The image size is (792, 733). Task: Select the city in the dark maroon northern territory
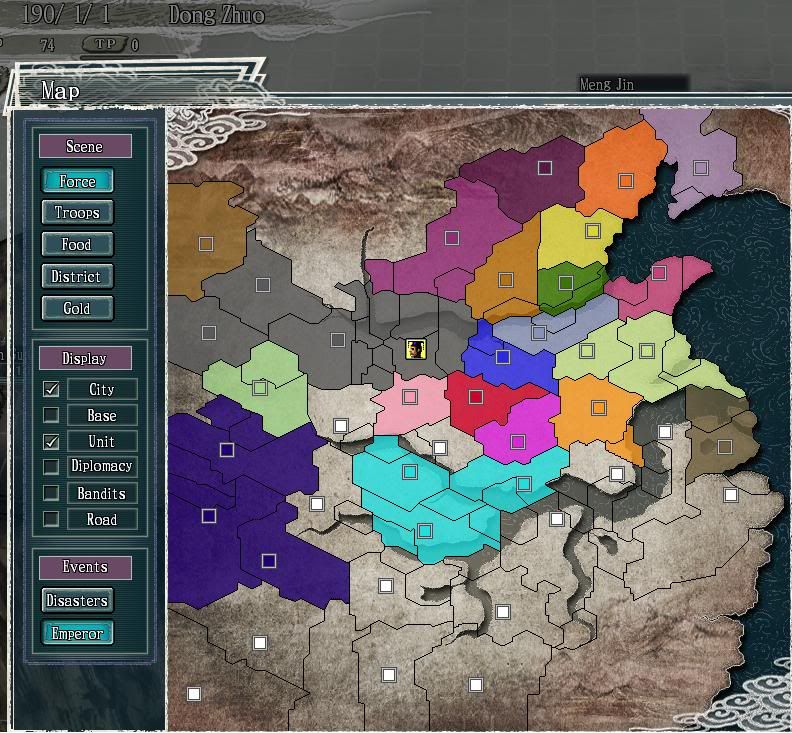click(x=544, y=168)
